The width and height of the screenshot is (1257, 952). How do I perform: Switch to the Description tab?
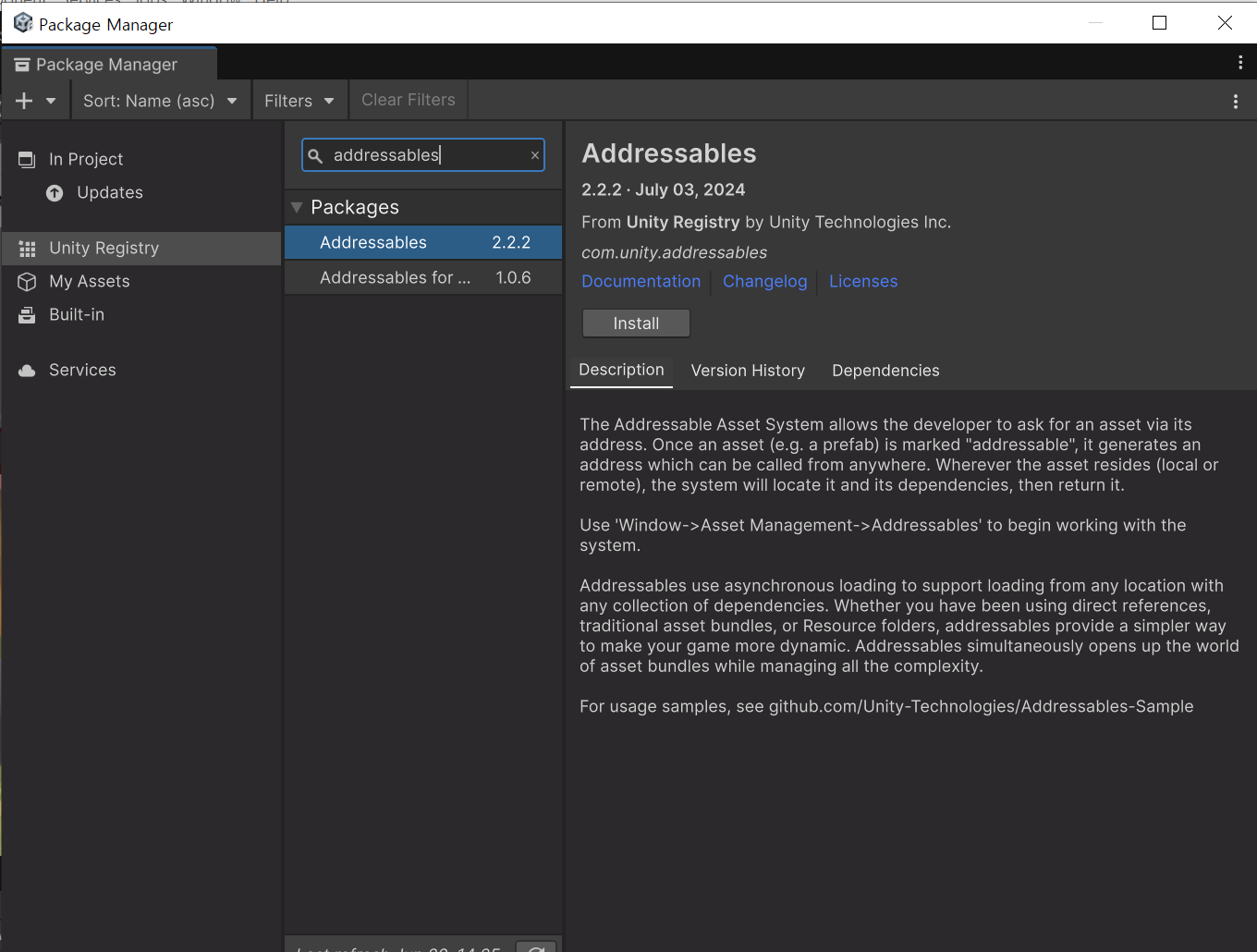[x=621, y=370]
